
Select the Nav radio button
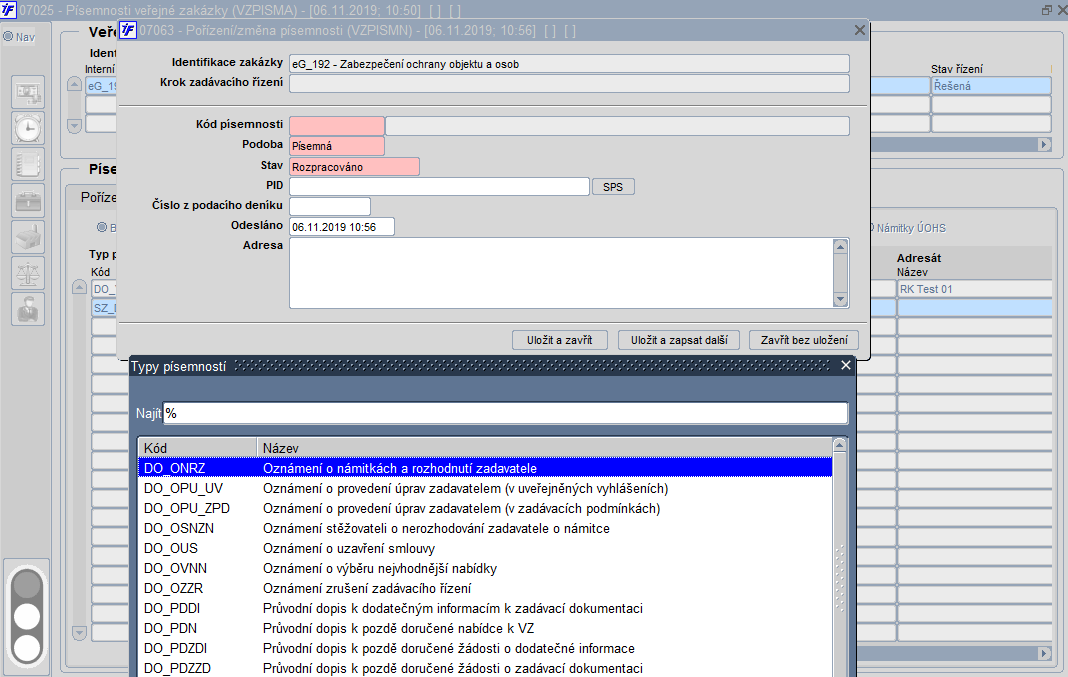(8, 37)
